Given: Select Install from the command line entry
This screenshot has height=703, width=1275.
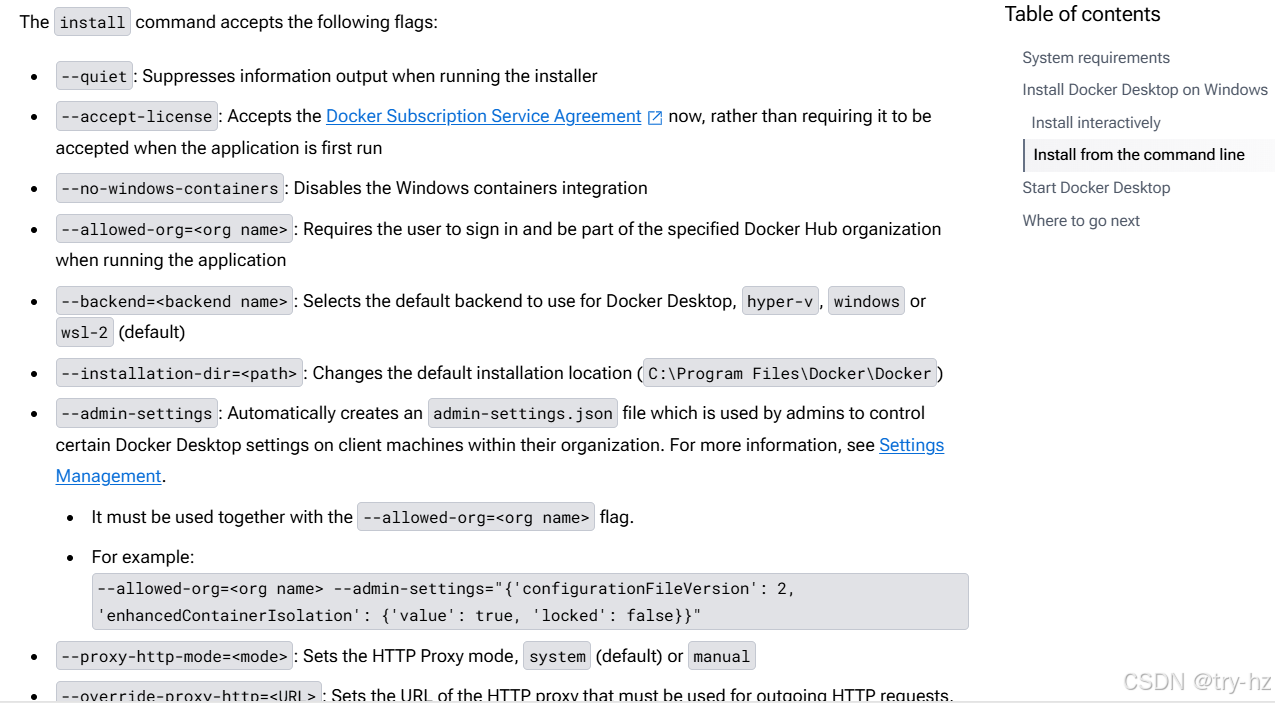Looking at the screenshot, I should [x=1138, y=155].
